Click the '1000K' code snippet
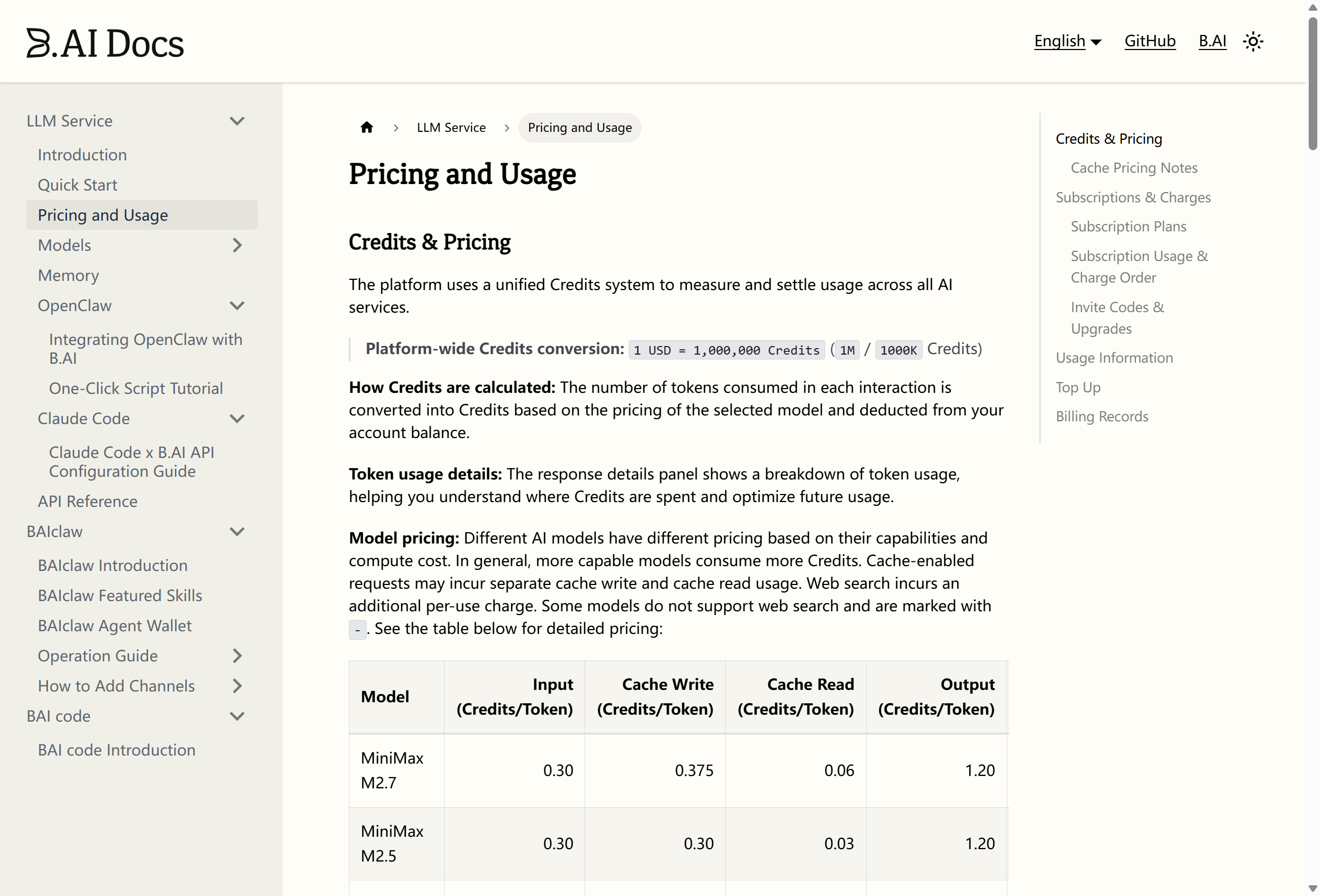Viewport: 1320px width, 896px height. pyautogui.click(x=898, y=350)
